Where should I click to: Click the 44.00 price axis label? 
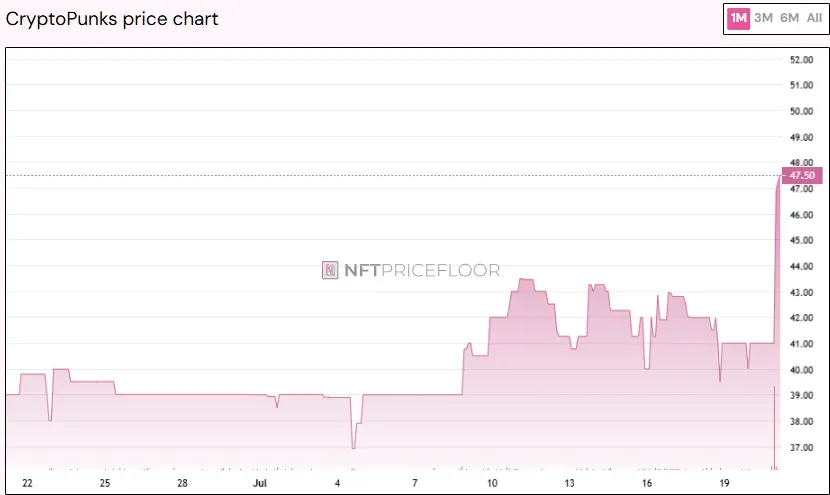801,266
